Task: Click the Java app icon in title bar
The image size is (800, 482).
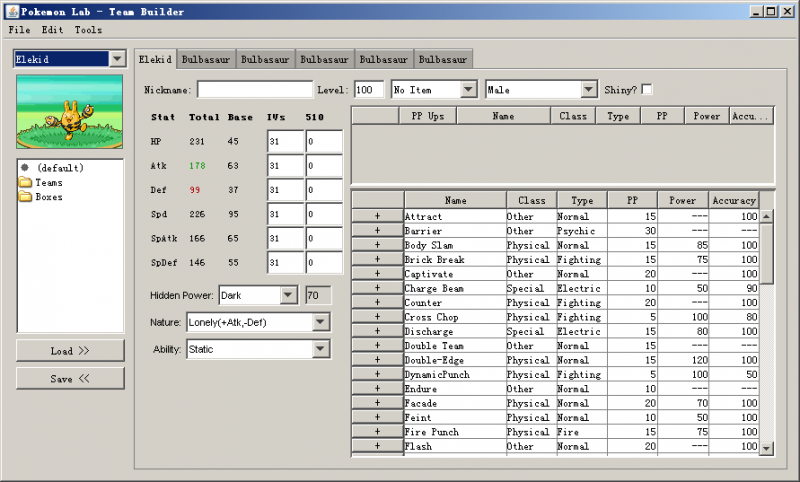Action: tap(12, 11)
